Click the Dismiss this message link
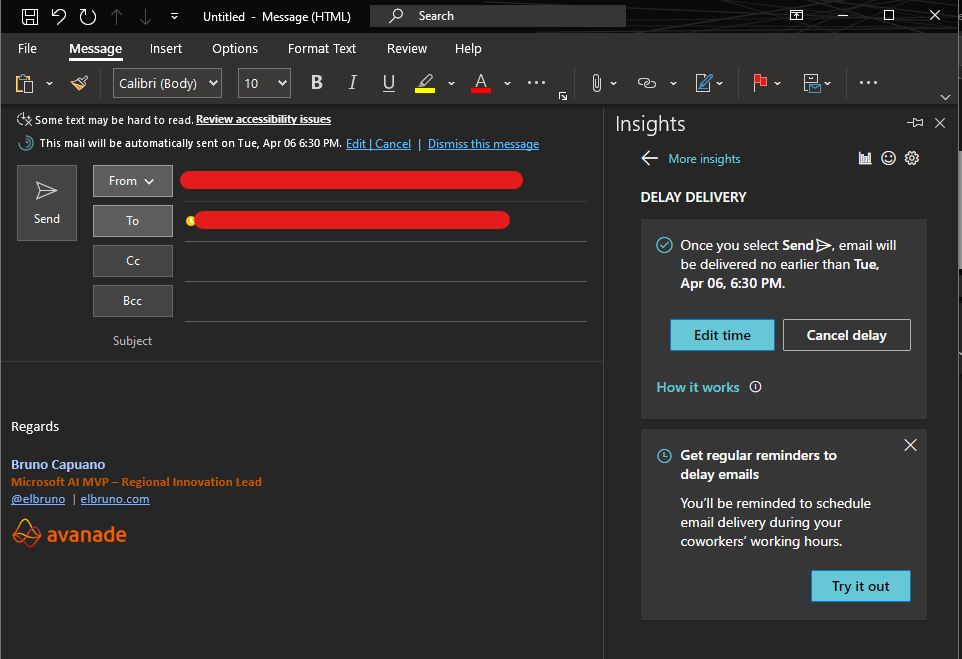 click(x=483, y=144)
